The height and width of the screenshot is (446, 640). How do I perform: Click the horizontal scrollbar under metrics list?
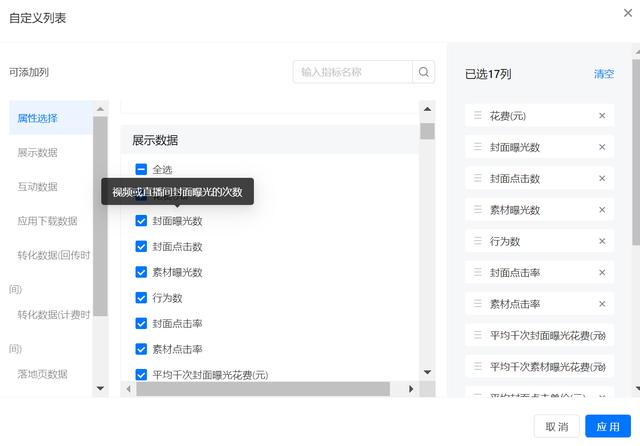(x=262, y=389)
